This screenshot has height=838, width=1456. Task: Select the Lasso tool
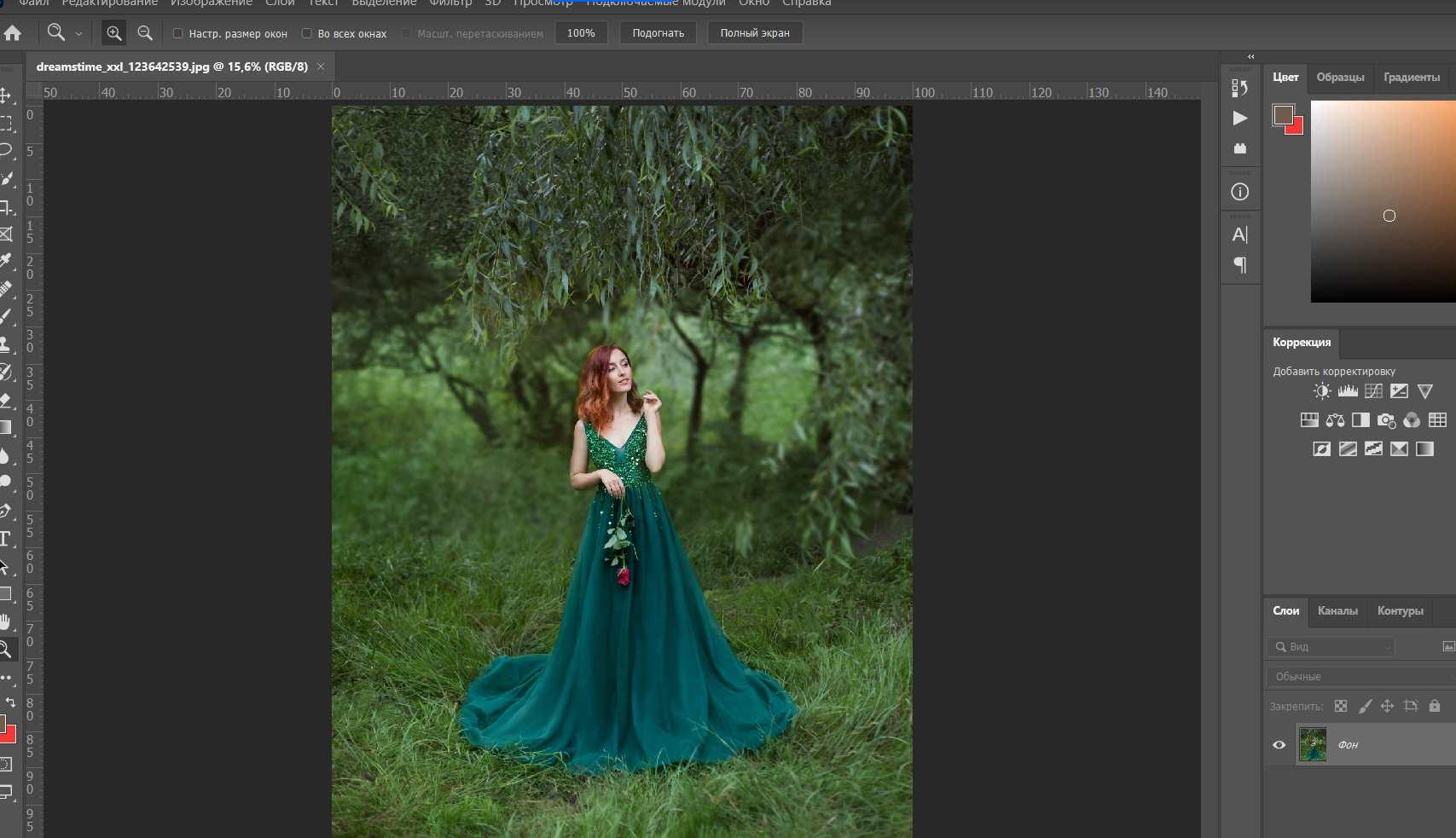6,150
